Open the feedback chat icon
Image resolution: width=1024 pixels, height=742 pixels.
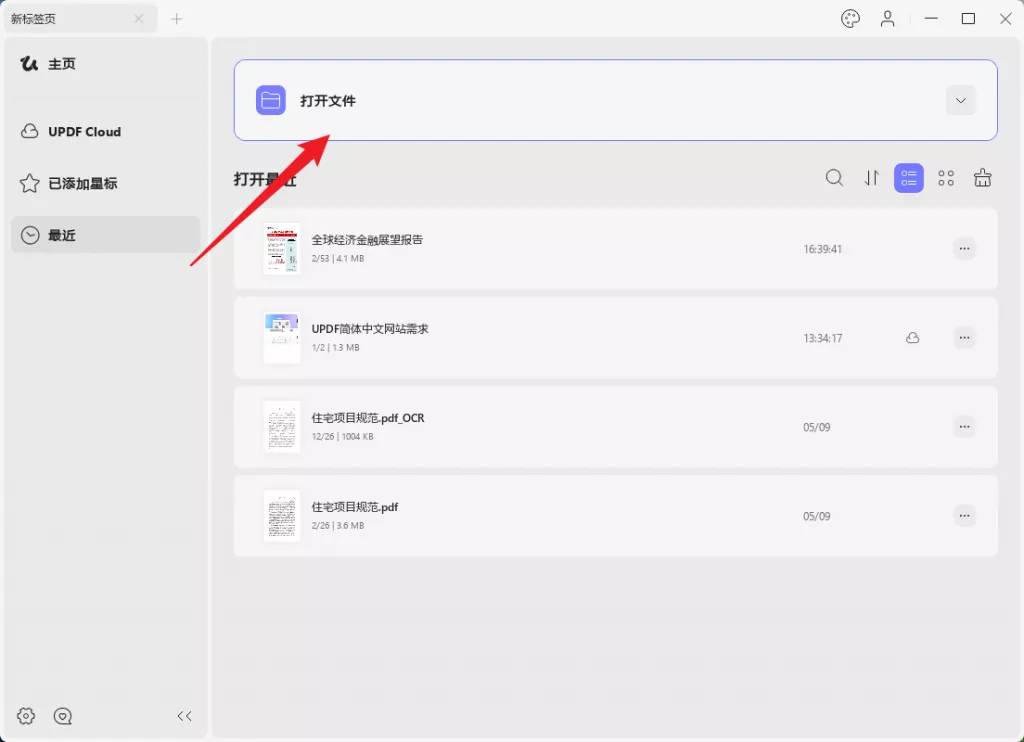pos(63,716)
